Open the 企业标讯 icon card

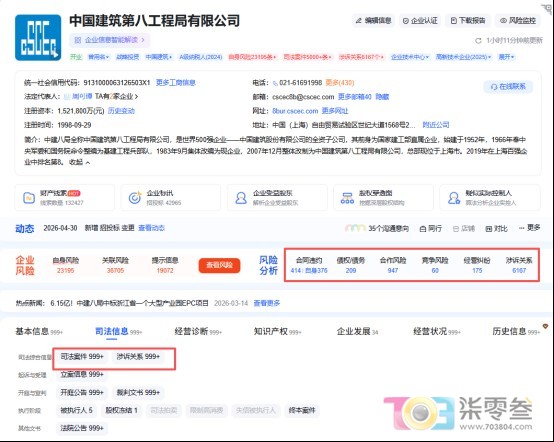pyautogui.click(x=171, y=198)
